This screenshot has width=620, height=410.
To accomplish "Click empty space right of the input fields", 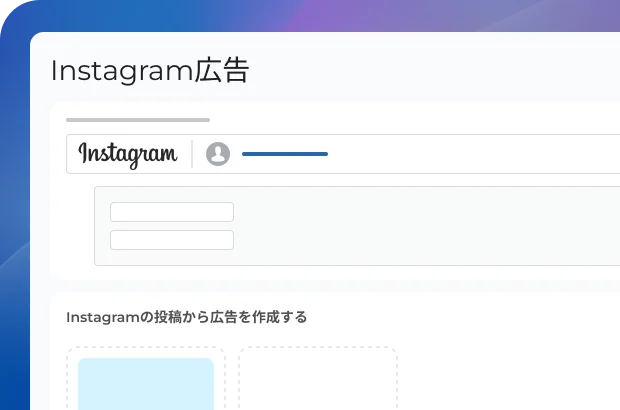I will pyautogui.click(x=427, y=226).
